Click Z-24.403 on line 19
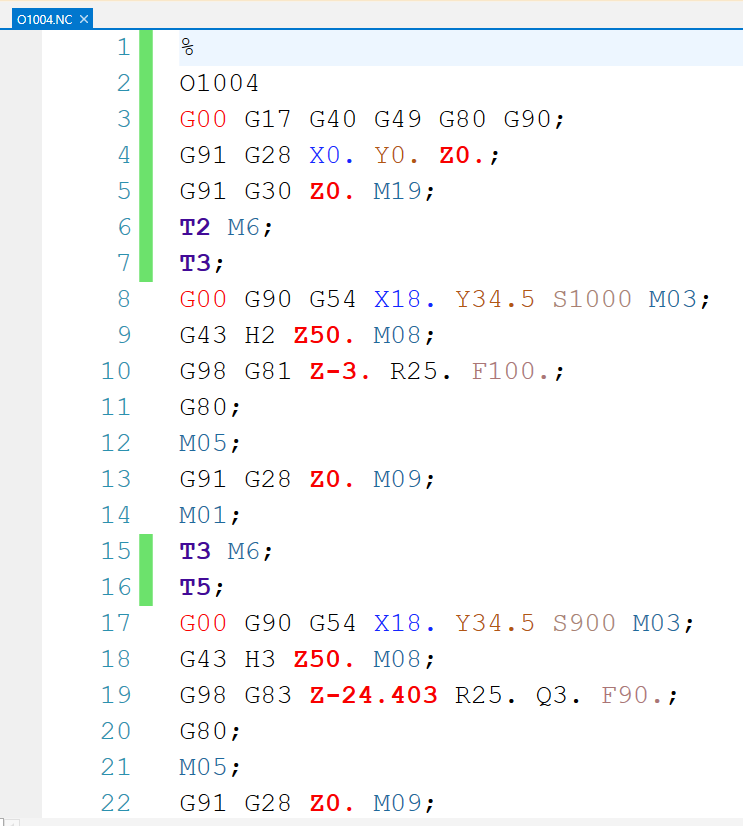743x826 pixels. pos(374,695)
